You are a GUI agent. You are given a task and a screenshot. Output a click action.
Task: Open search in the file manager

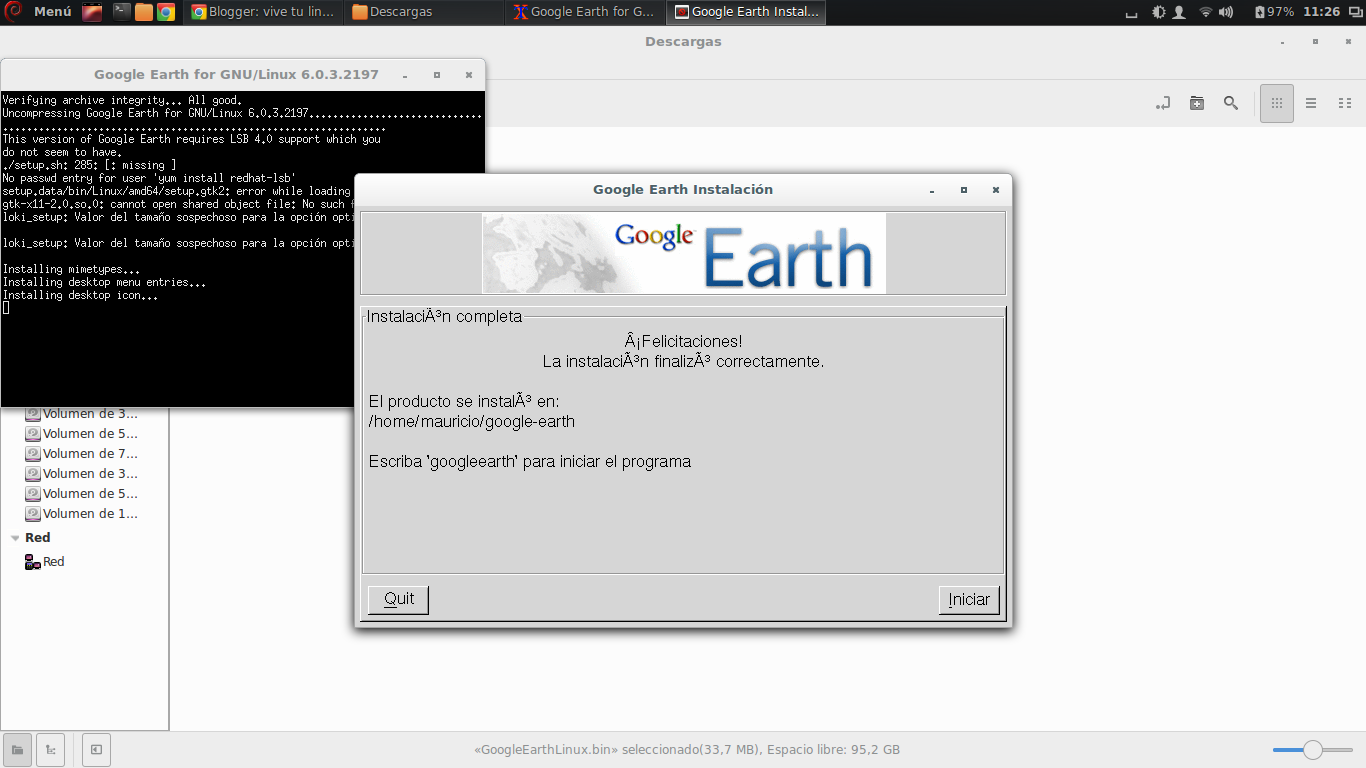[1231, 103]
